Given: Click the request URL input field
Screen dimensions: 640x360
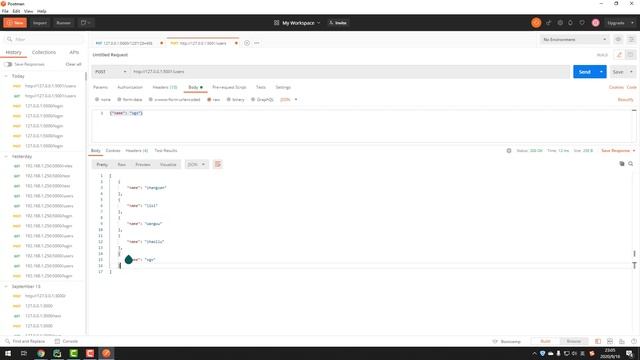Looking at the screenshot, I should coord(350,72).
